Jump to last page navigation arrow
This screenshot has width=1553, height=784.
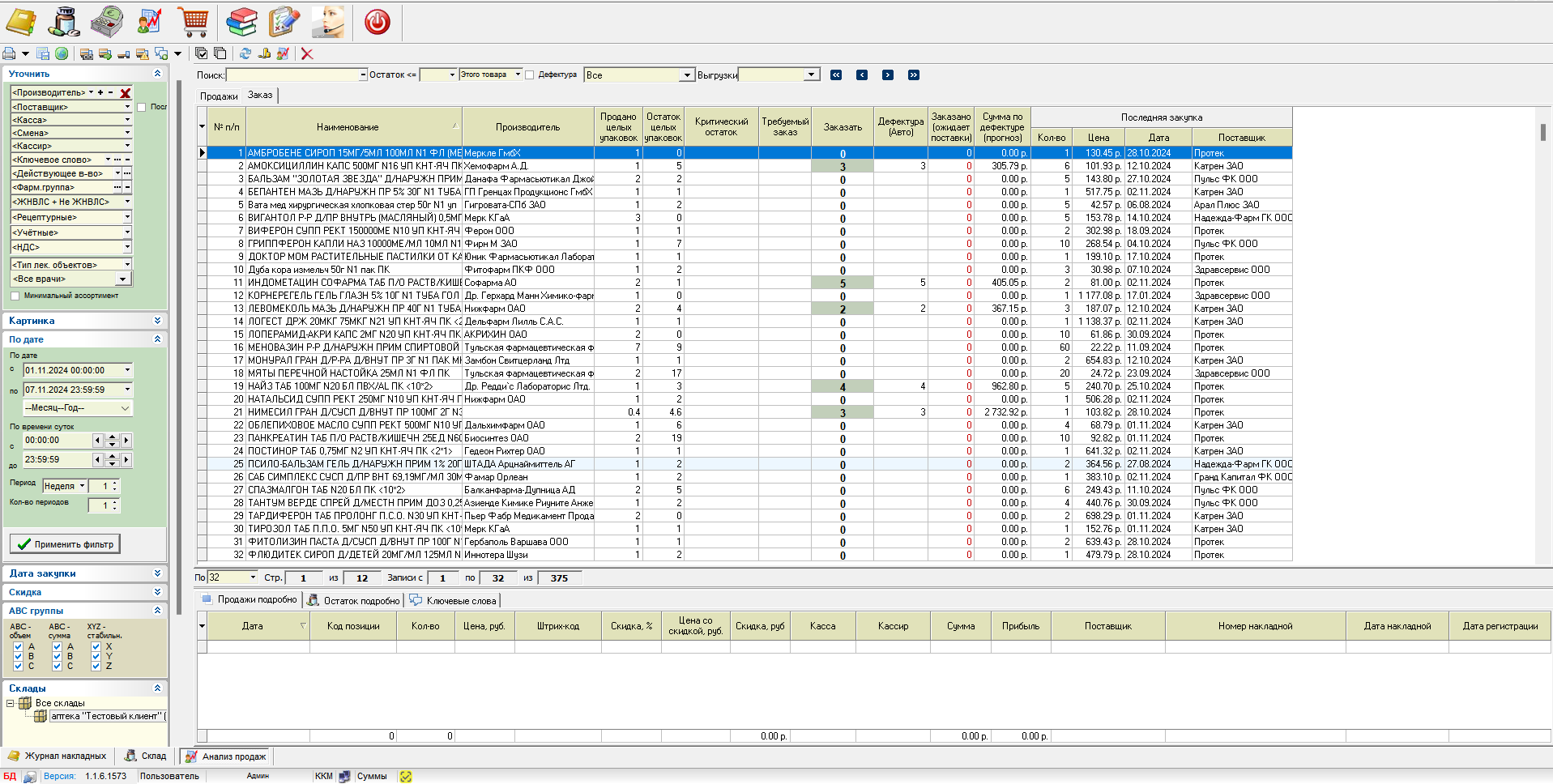pos(914,75)
